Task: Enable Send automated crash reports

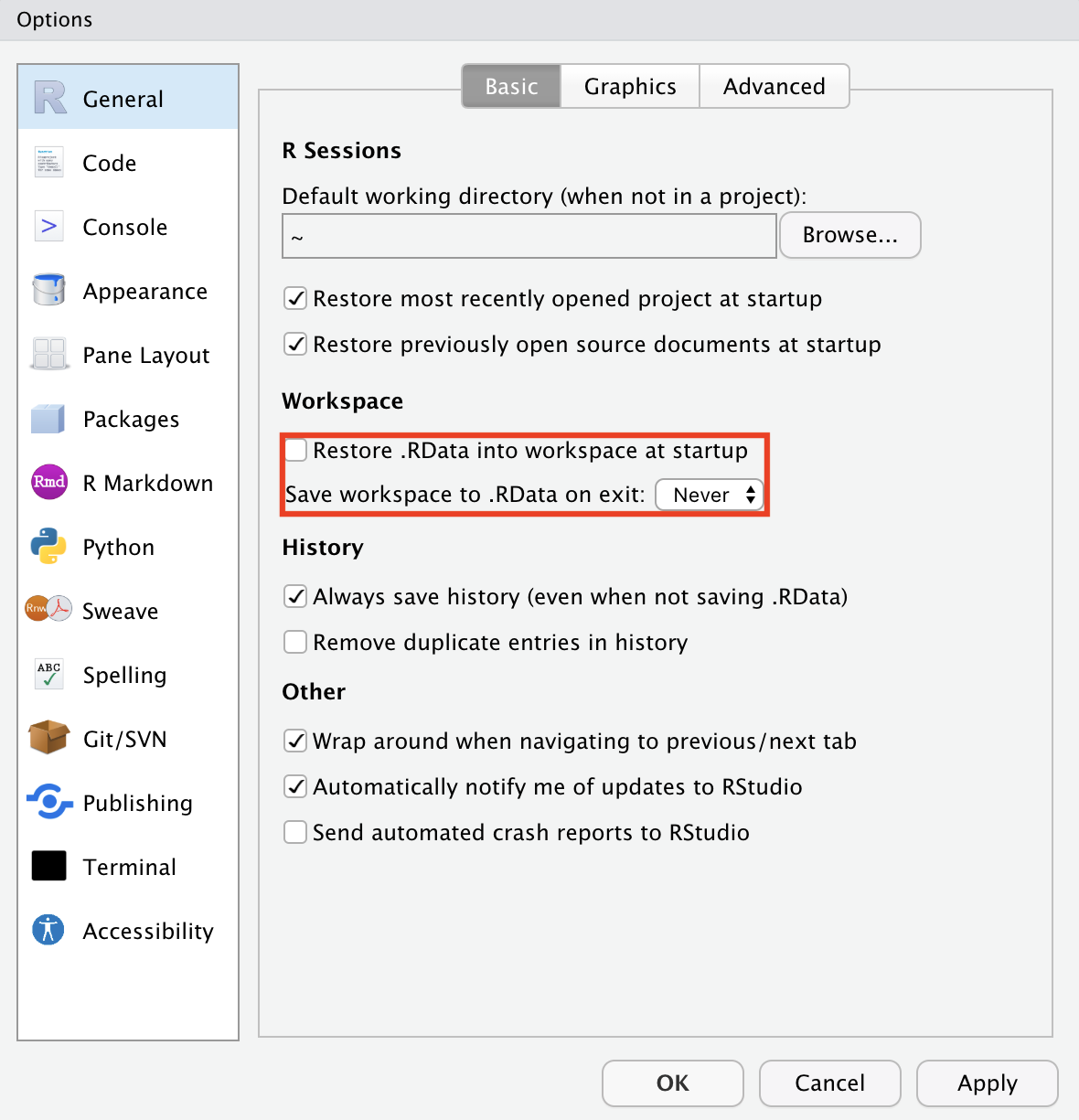Action: coord(295,833)
